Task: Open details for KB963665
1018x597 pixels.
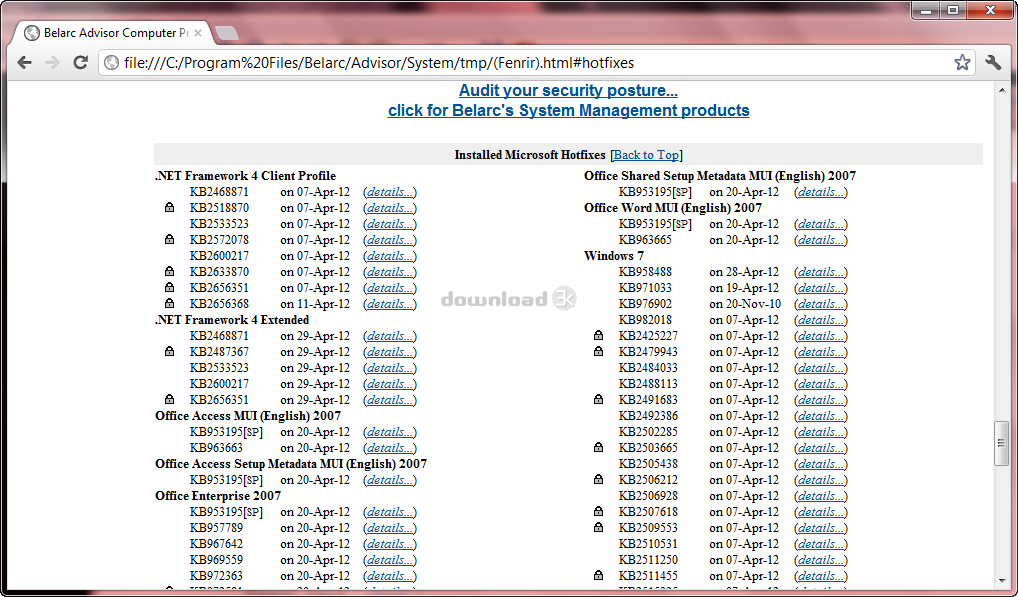Action: [x=821, y=240]
